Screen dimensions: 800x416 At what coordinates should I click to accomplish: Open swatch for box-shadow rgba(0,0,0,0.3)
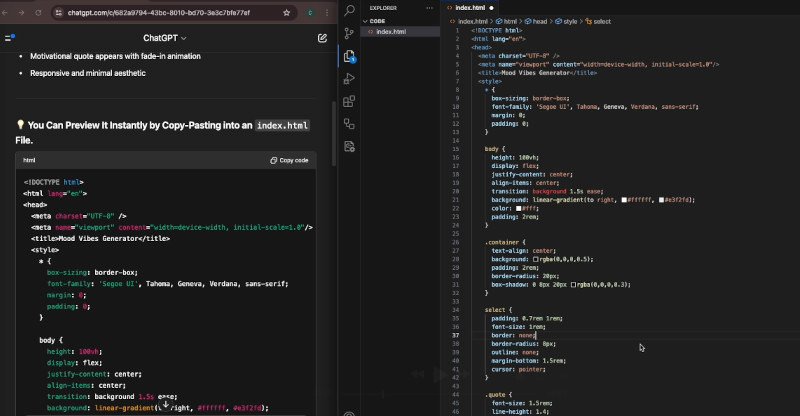tap(573, 285)
